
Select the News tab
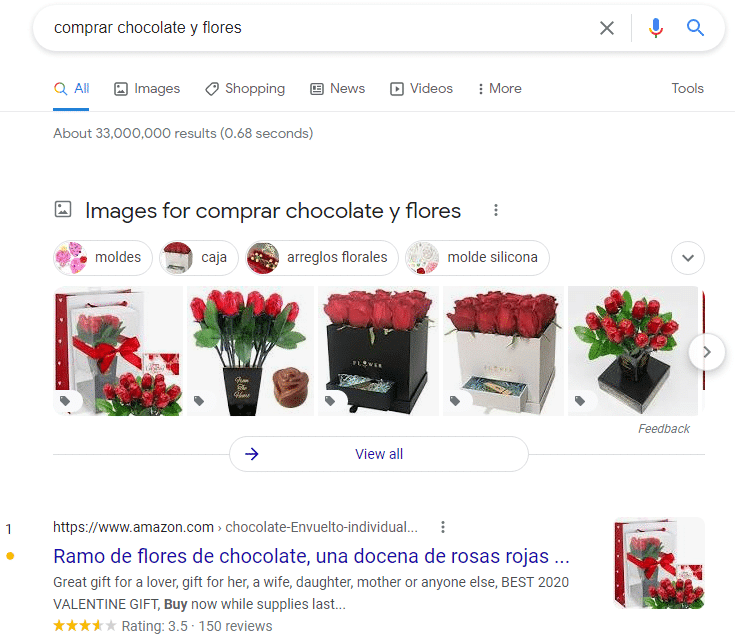click(337, 88)
